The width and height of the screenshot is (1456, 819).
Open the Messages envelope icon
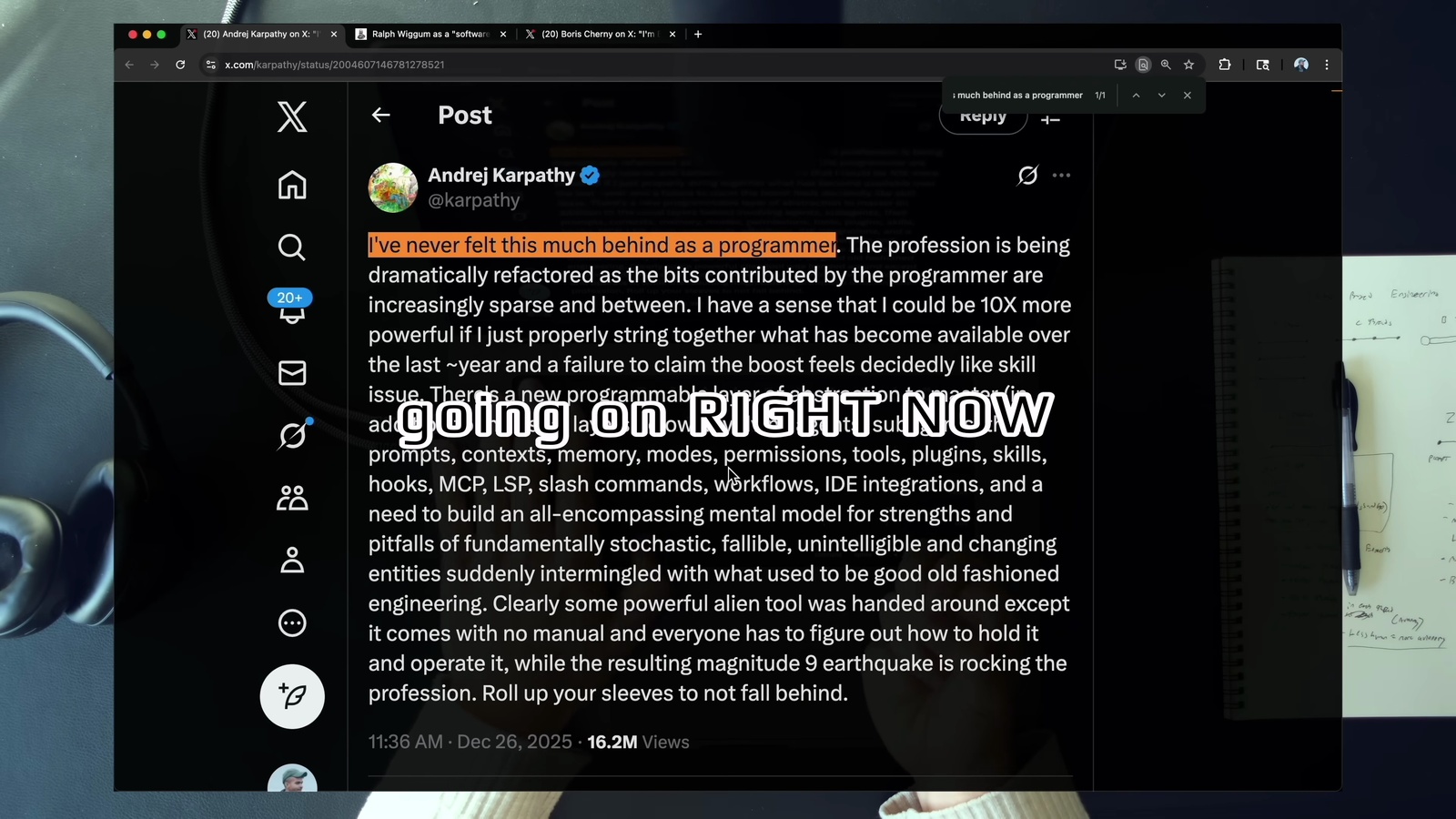[x=292, y=373]
